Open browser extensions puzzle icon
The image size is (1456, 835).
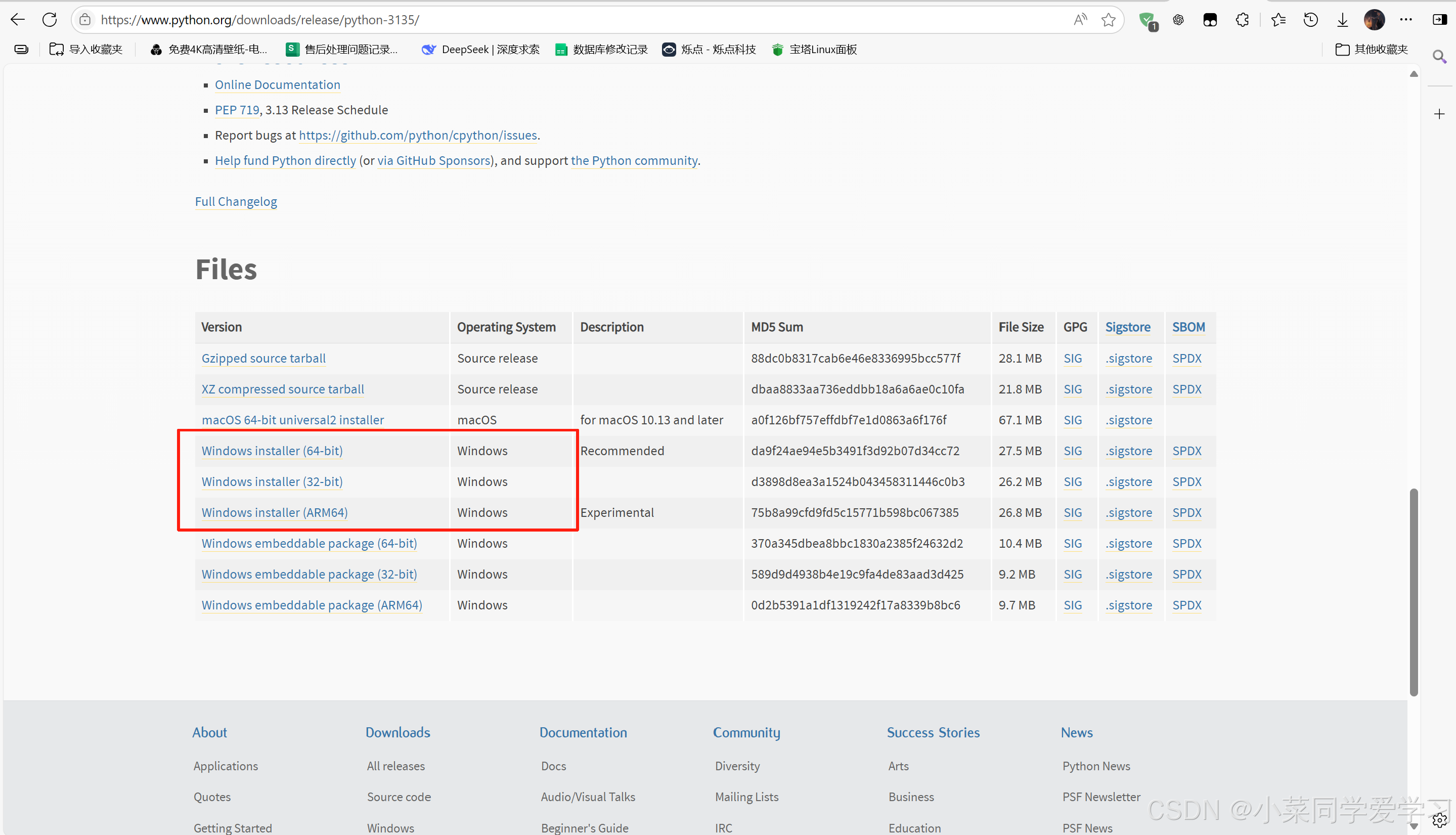[x=1242, y=20]
